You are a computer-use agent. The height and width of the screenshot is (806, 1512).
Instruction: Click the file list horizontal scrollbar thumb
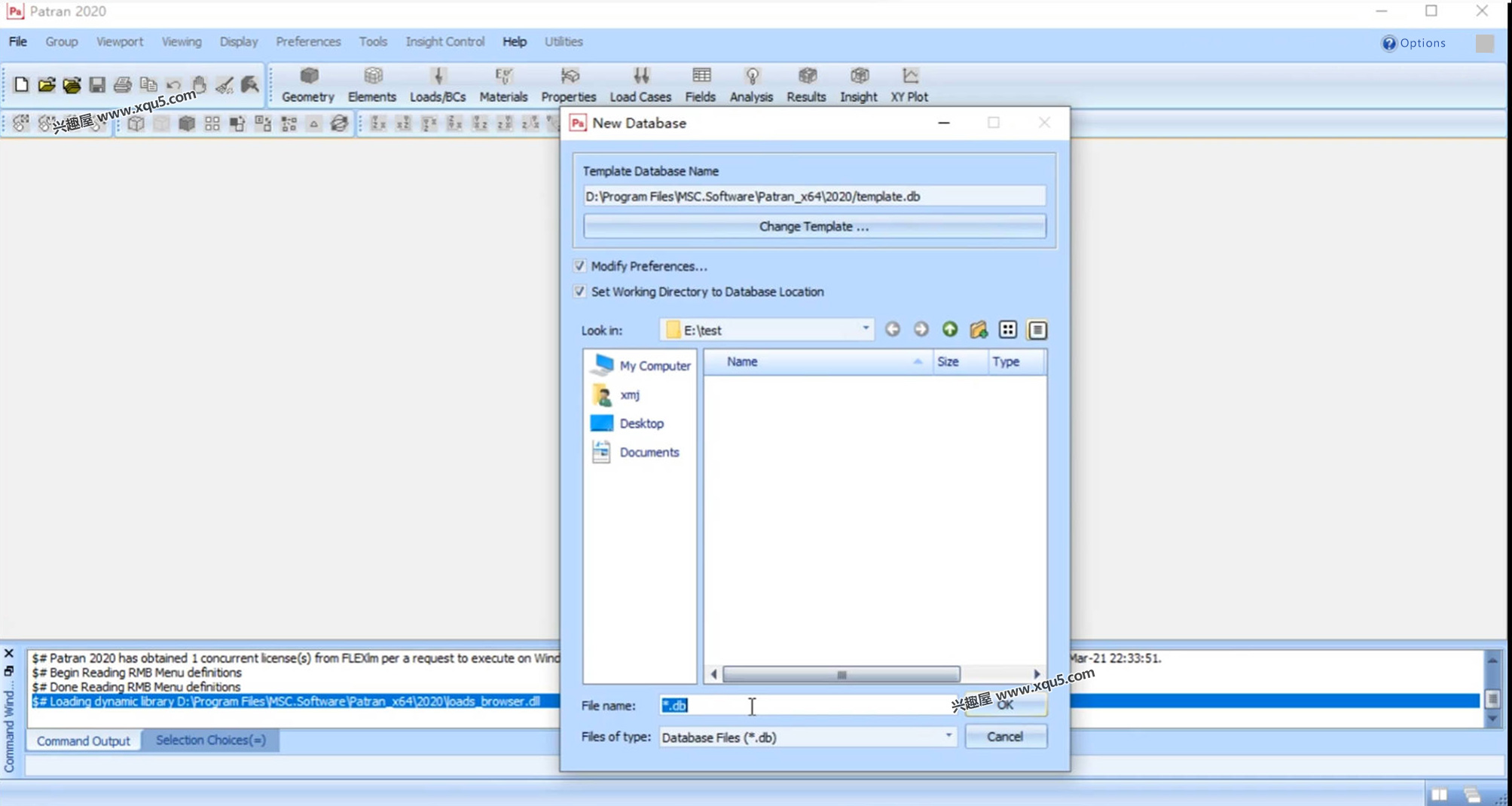coord(841,674)
